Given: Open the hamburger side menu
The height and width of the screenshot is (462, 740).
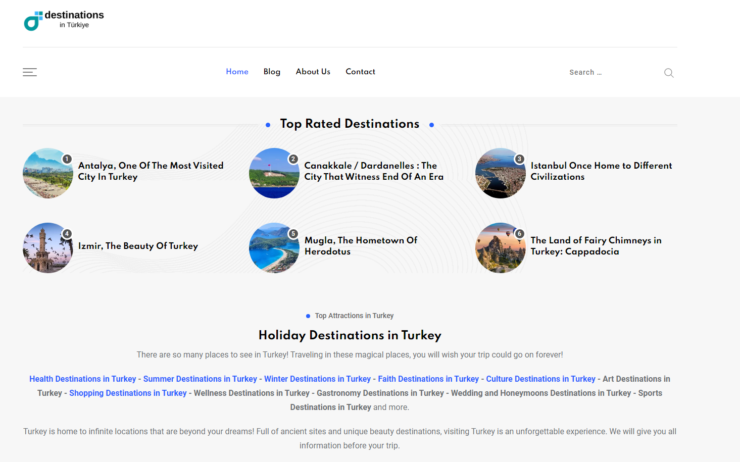Looking at the screenshot, I should [x=30, y=72].
